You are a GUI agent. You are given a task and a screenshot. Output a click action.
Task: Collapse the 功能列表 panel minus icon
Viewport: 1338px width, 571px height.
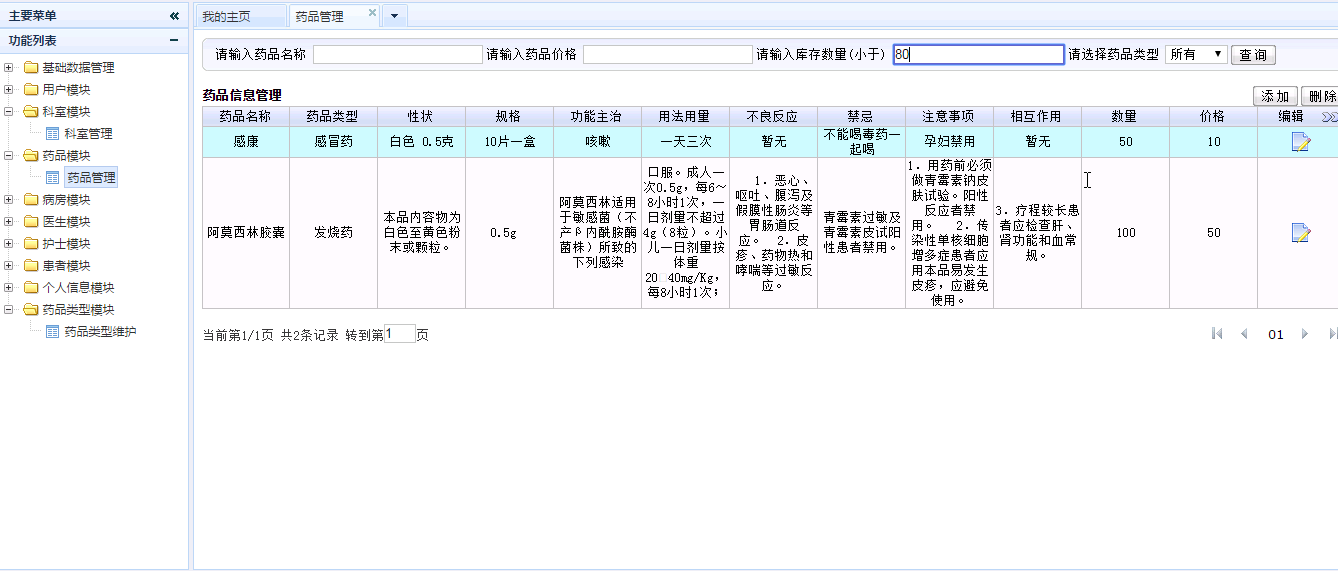[174, 41]
